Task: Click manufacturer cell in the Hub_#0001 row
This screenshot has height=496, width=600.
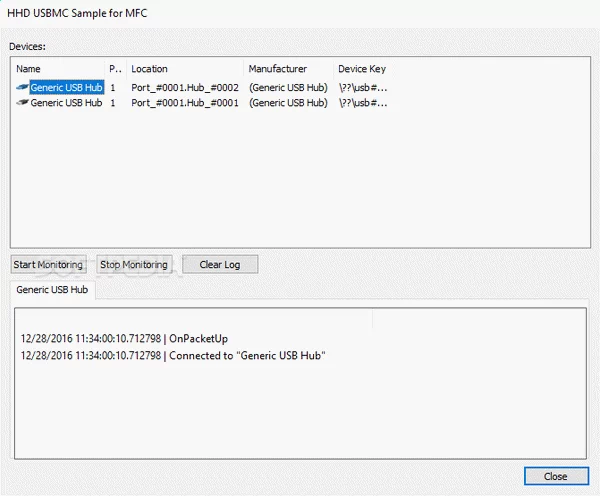Action: (x=288, y=103)
